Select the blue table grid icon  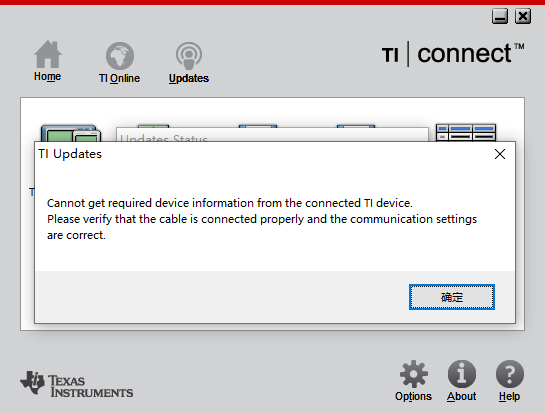coord(466,132)
